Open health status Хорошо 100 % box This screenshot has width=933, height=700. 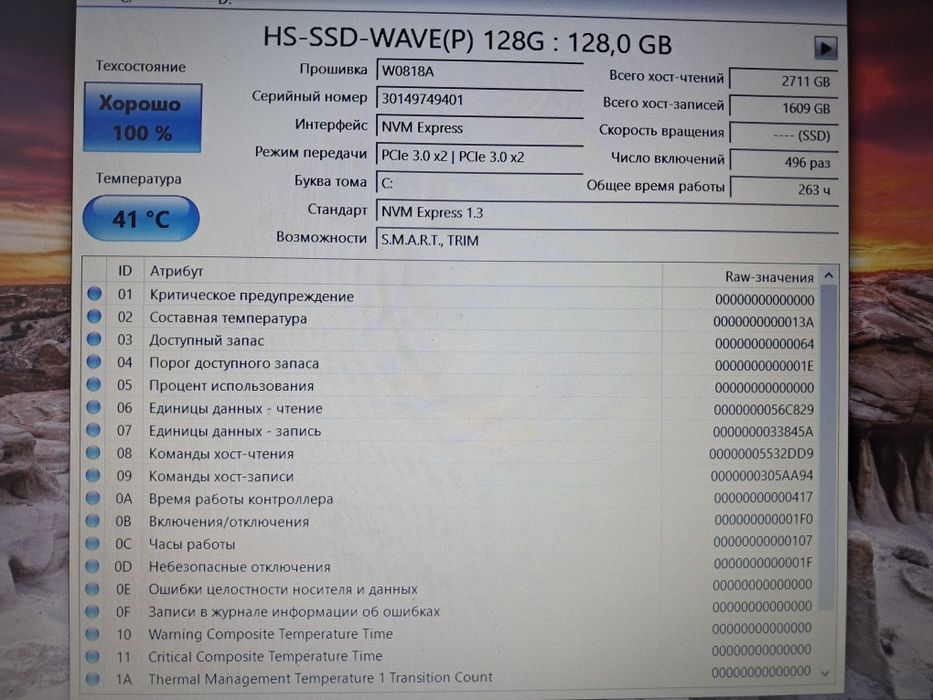pos(143,117)
